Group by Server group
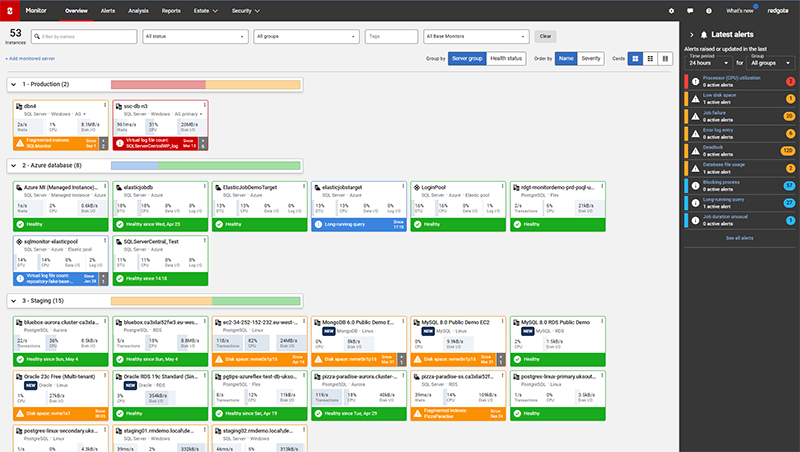 point(467,59)
